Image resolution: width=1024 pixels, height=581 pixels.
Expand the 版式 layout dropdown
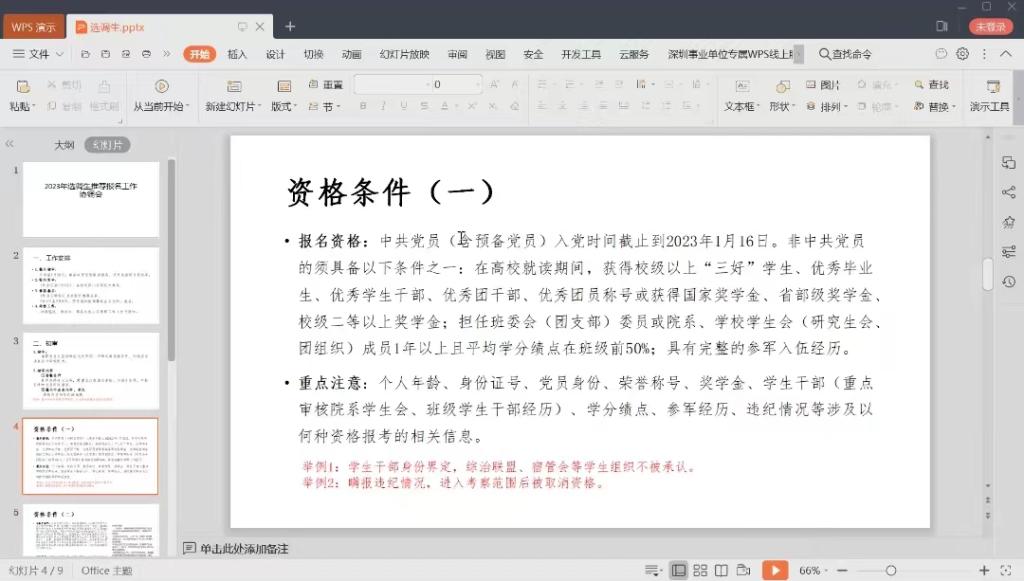click(x=284, y=106)
